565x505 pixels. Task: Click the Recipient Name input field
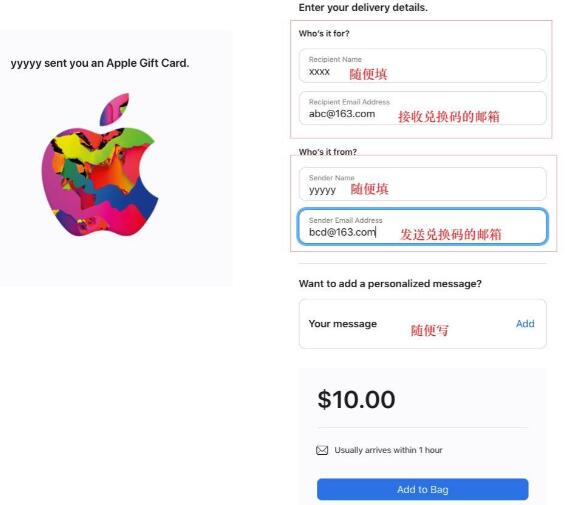click(422, 66)
